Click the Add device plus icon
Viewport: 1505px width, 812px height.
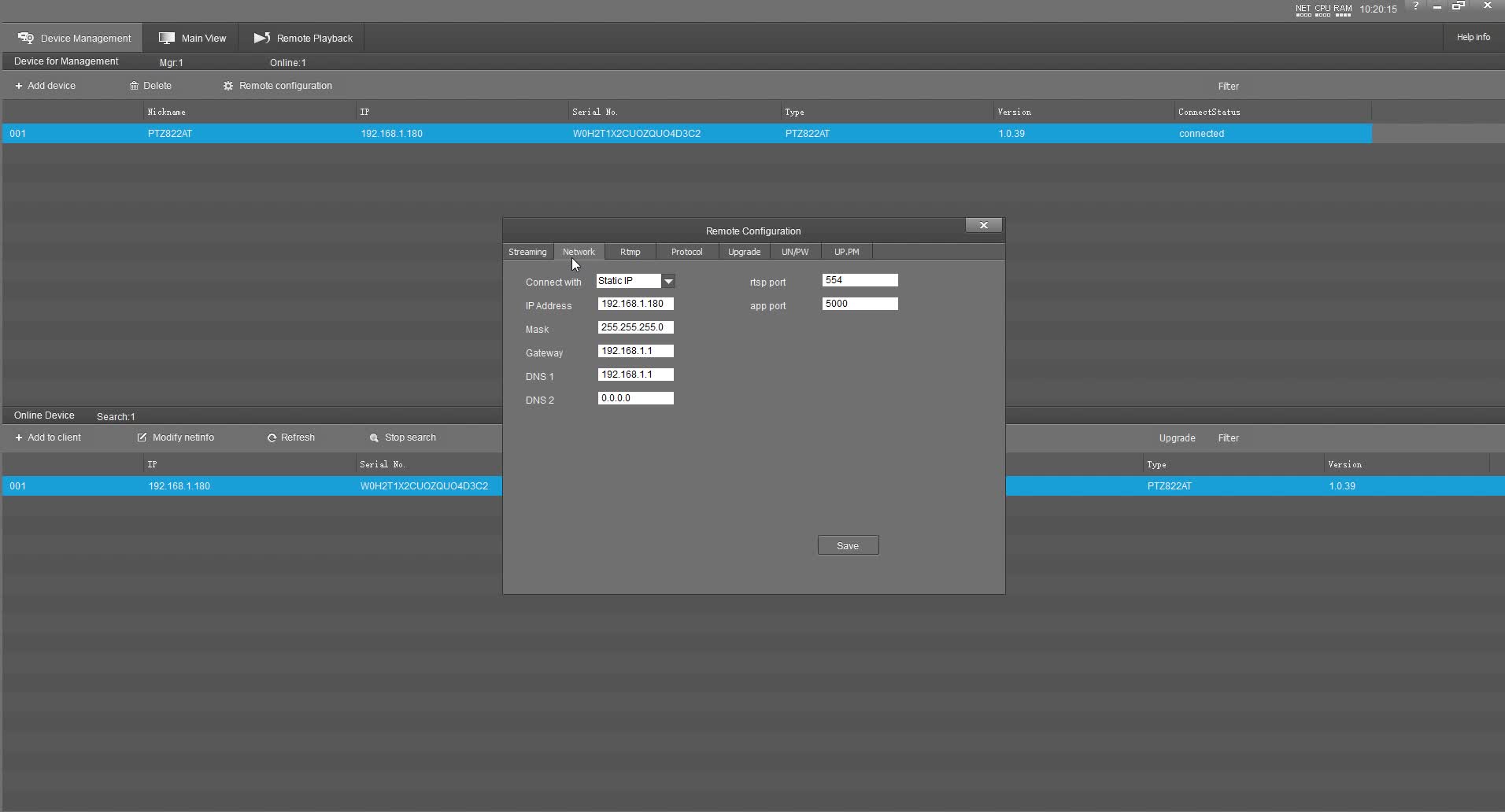point(19,86)
